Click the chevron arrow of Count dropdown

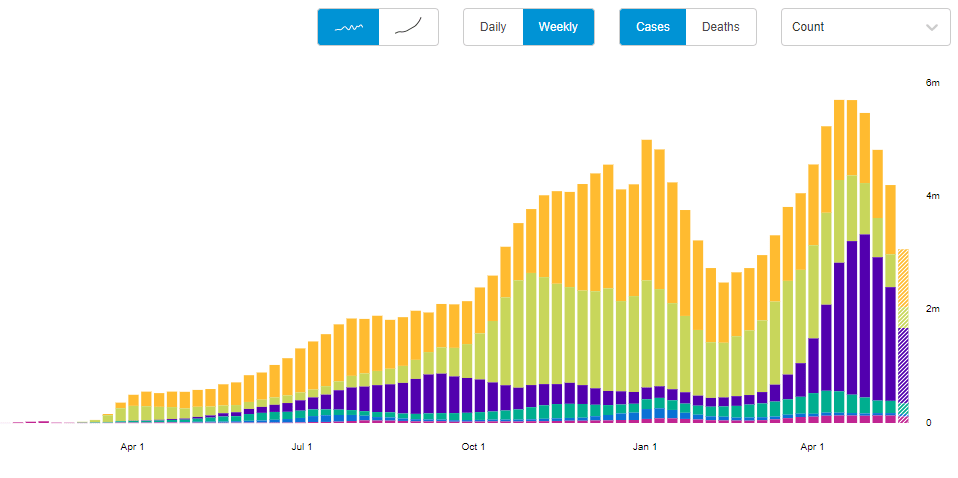pyautogui.click(x=932, y=28)
